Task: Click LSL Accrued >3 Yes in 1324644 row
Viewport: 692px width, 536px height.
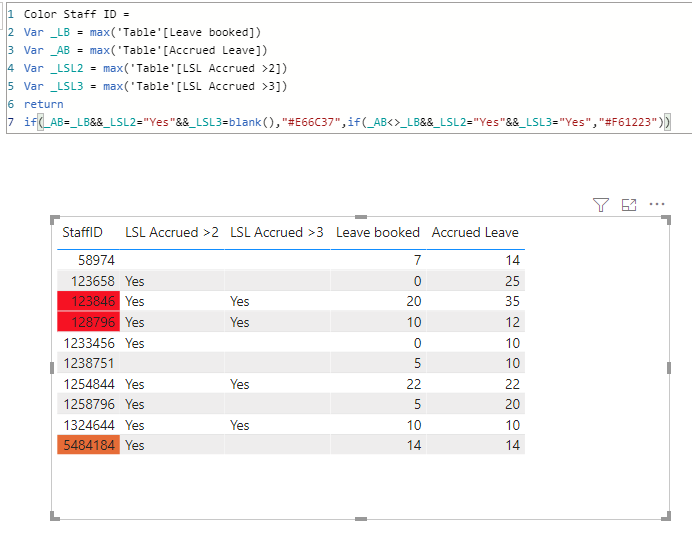Action: 240,425
